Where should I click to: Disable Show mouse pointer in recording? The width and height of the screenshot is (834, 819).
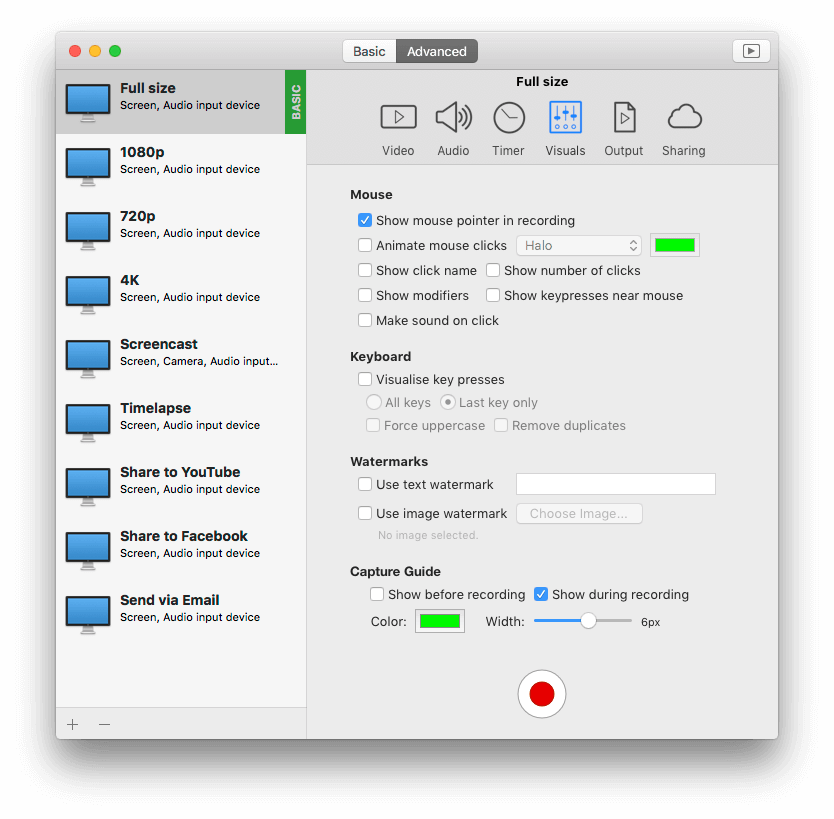(365, 221)
